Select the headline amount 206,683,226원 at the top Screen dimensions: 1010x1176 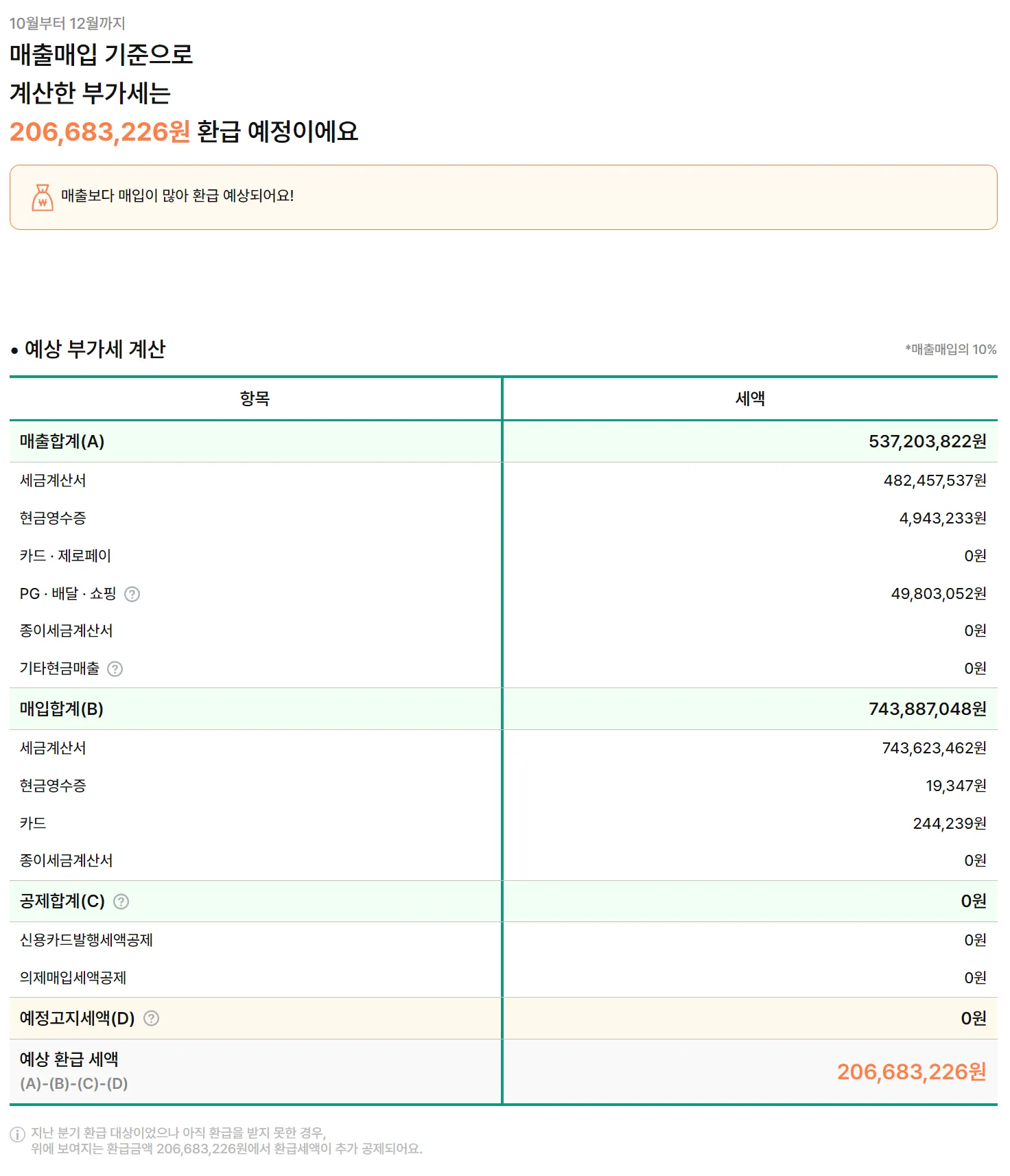click(100, 131)
